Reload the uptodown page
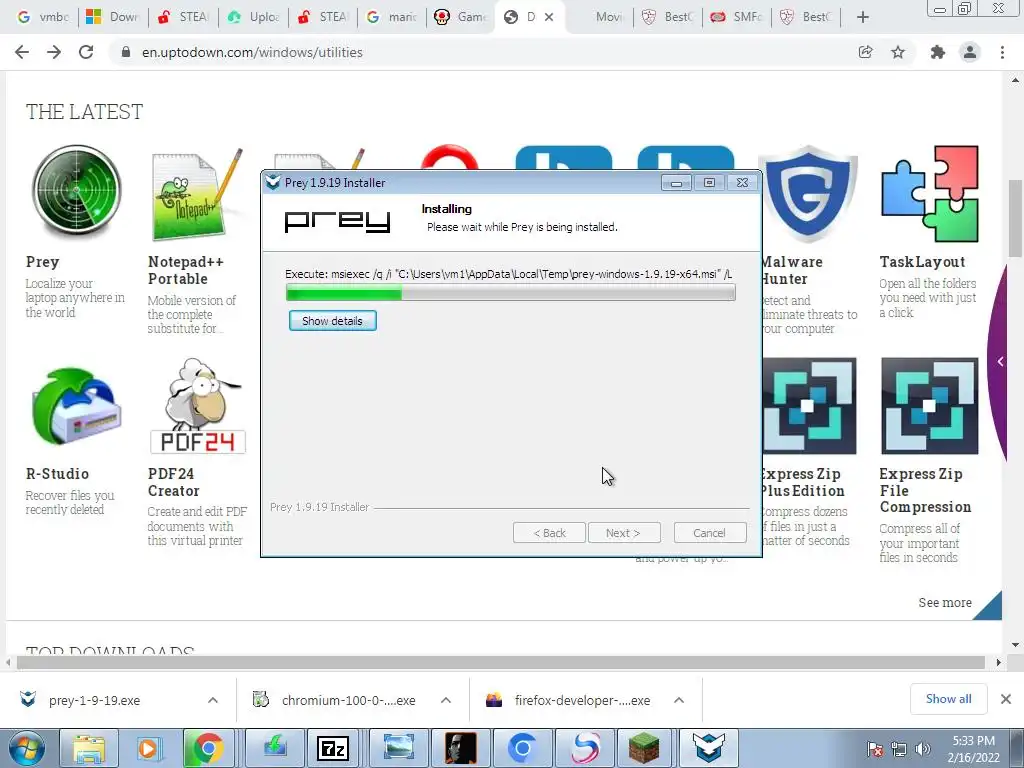This screenshot has width=1024, height=768. click(x=86, y=52)
